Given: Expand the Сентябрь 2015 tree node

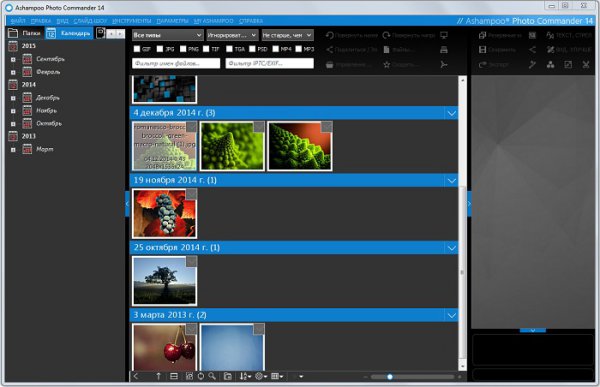Looking at the screenshot, I should (x=13, y=59).
